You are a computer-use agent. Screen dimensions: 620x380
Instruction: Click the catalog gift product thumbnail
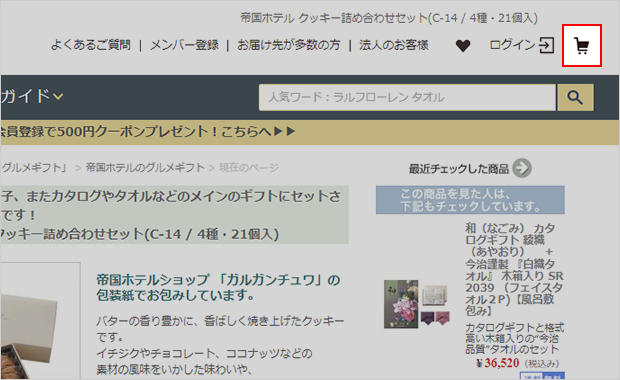[417, 304]
